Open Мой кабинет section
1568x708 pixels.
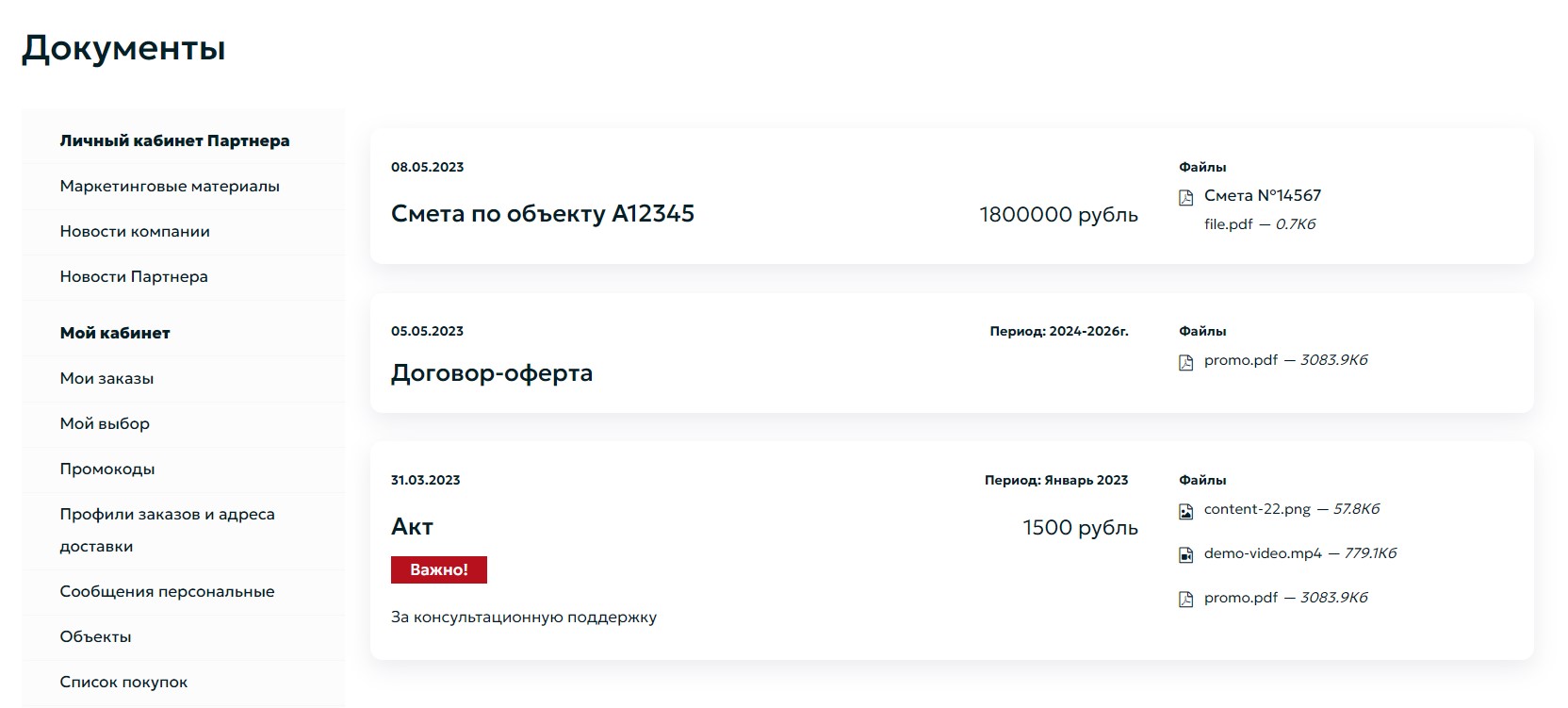point(115,332)
